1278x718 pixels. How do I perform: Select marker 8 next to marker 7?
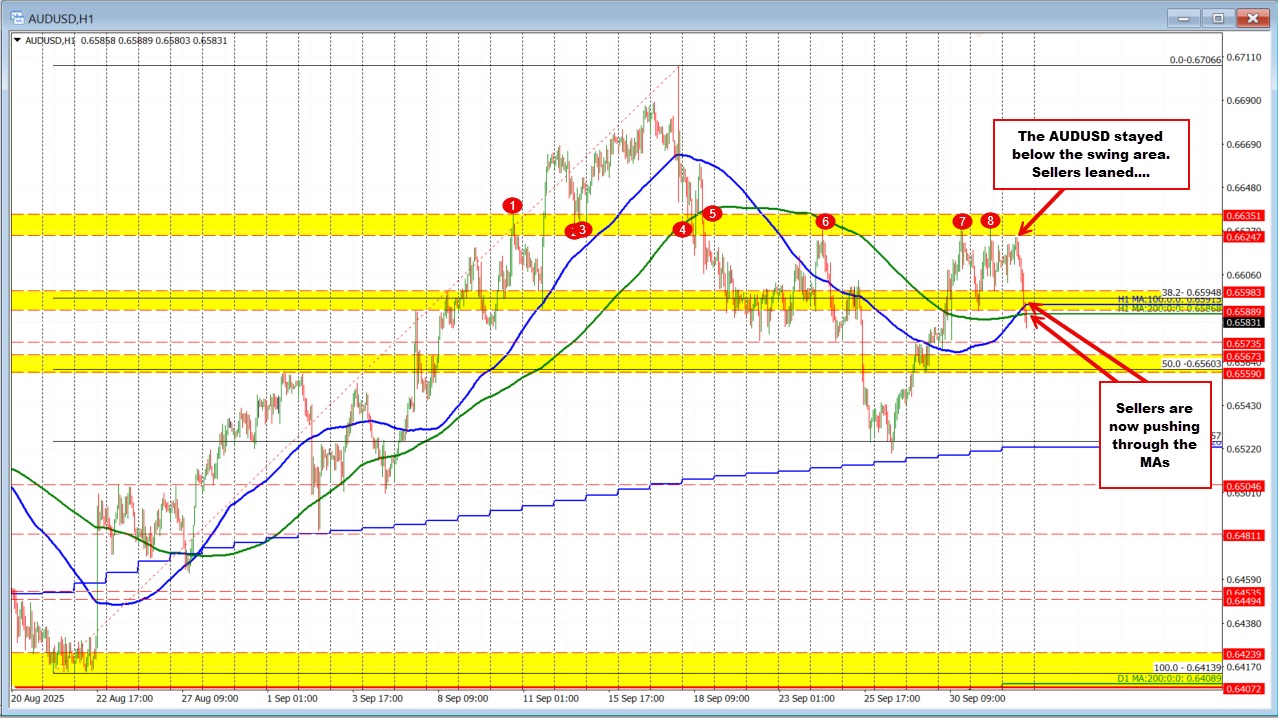click(990, 221)
